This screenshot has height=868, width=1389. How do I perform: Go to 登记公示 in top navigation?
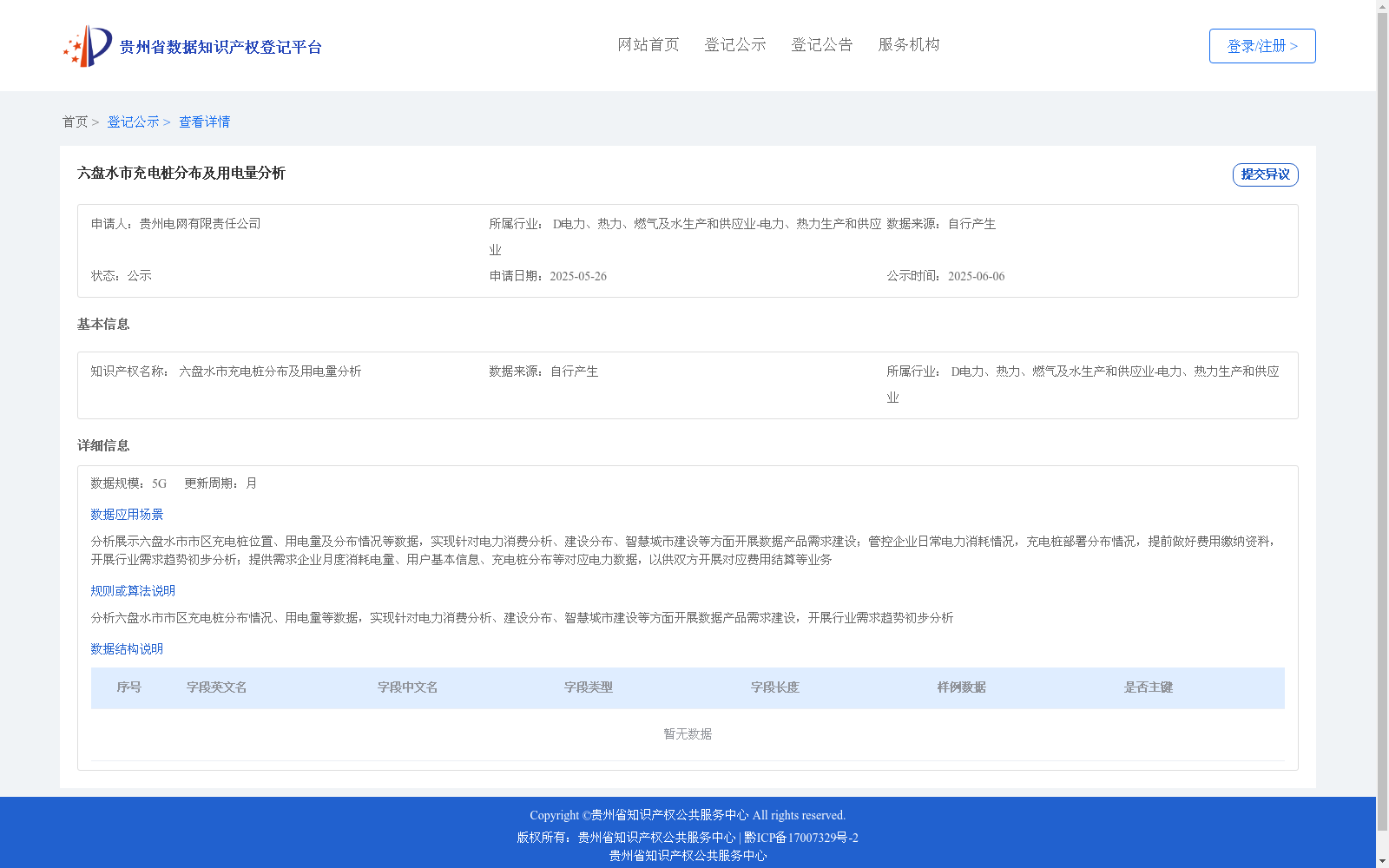[735, 45]
